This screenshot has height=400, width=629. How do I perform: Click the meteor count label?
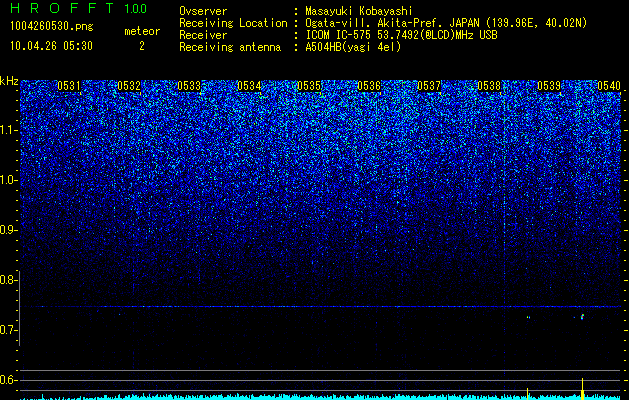tap(142, 31)
